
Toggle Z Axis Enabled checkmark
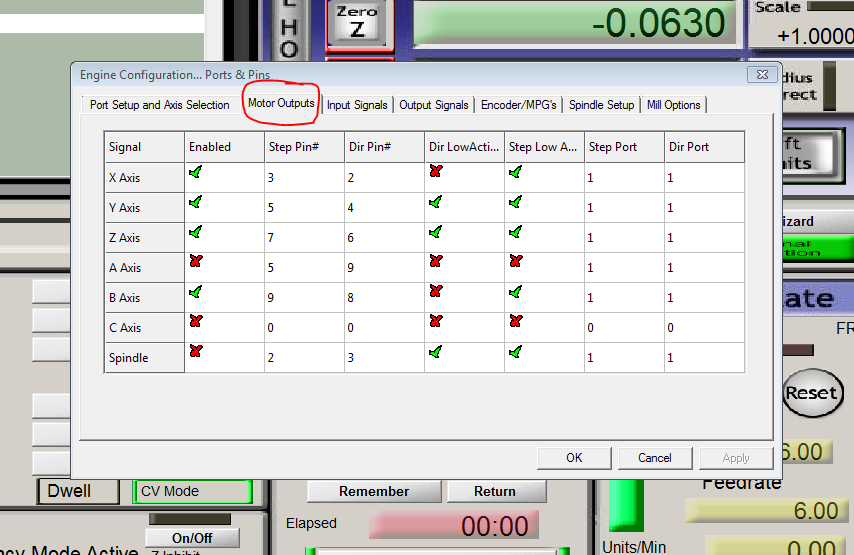tap(195, 233)
